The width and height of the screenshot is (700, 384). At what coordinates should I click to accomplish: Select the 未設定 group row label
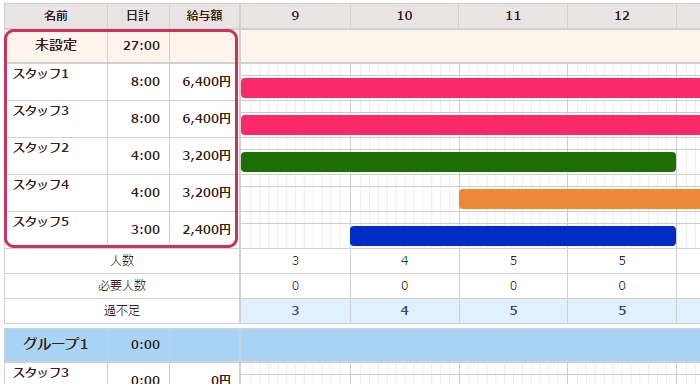click(56, 46)
